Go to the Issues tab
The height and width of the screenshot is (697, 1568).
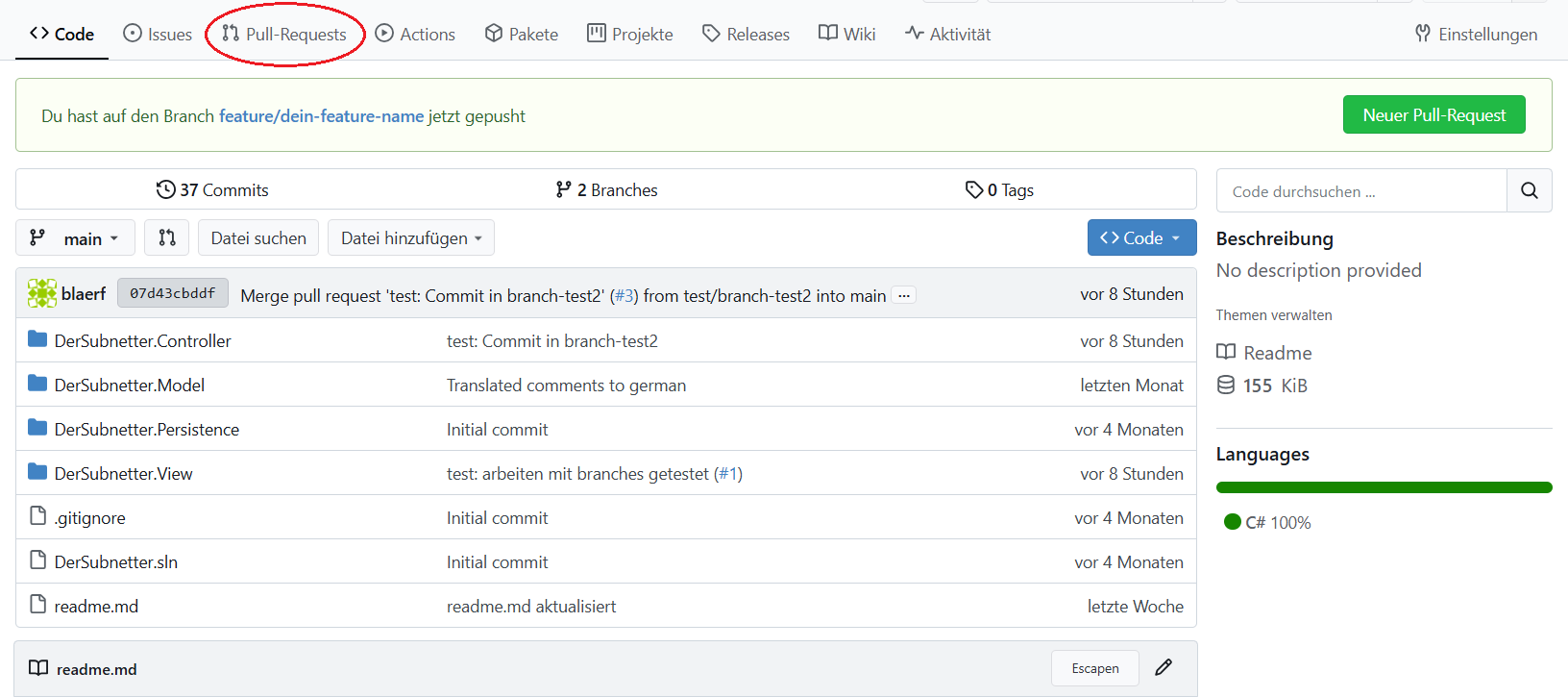[x=159, y=35]
